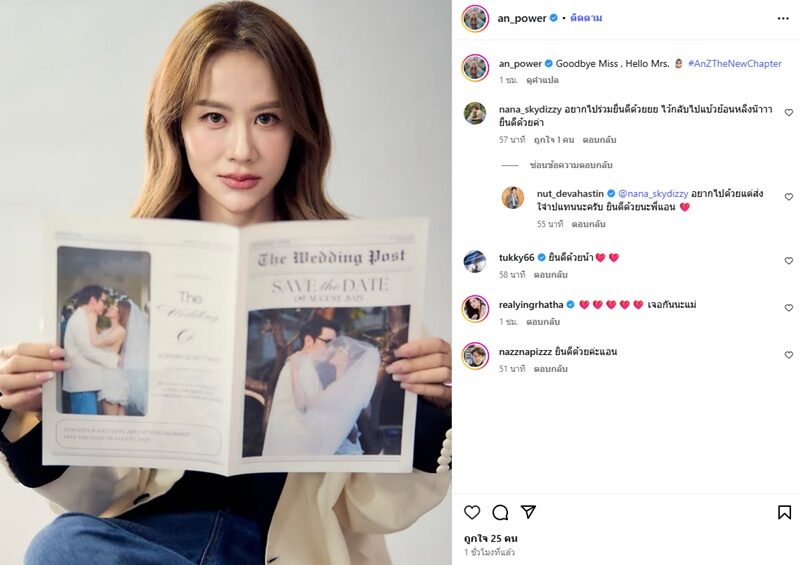
Task: Click the wedding newspaper post photo
Action: point(226,282)
